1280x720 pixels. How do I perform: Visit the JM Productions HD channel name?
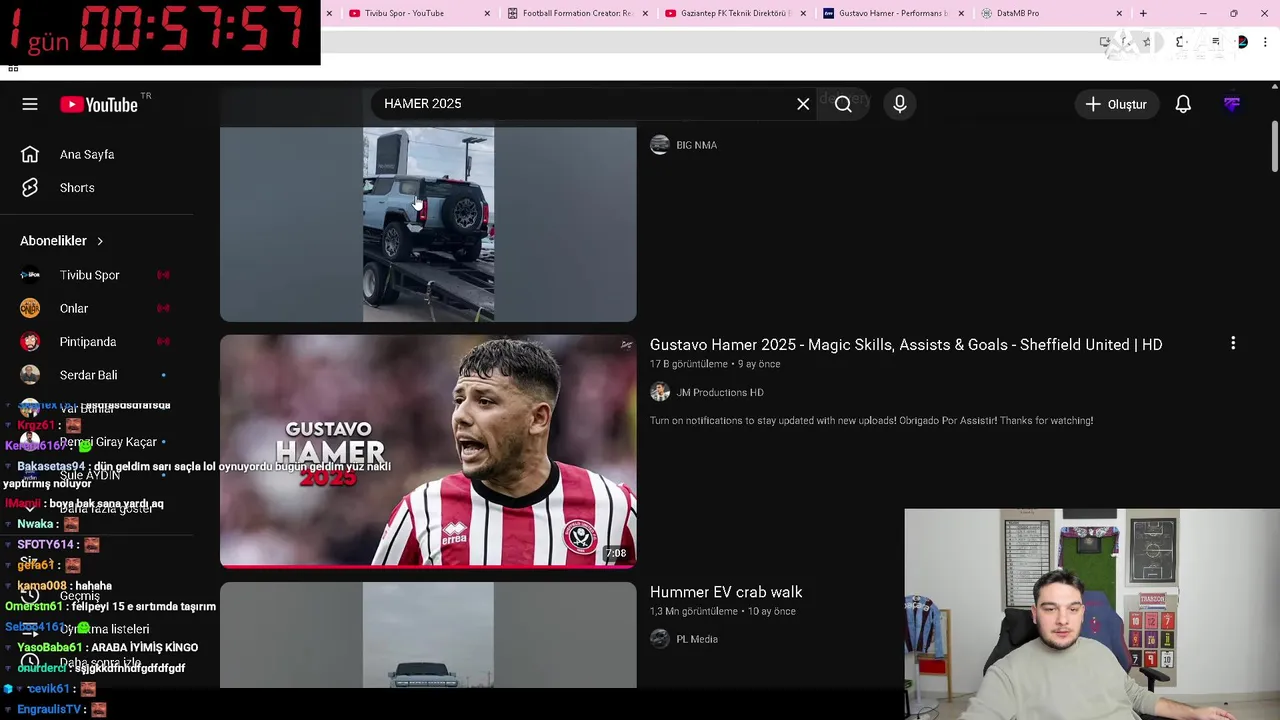tap(720, 392)
